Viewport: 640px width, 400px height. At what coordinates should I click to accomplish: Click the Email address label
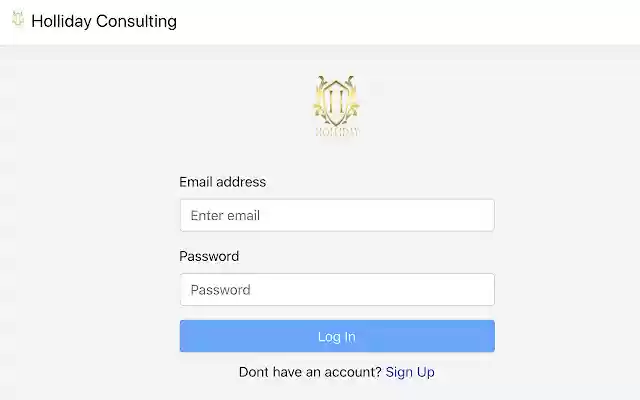coord(222,182)
